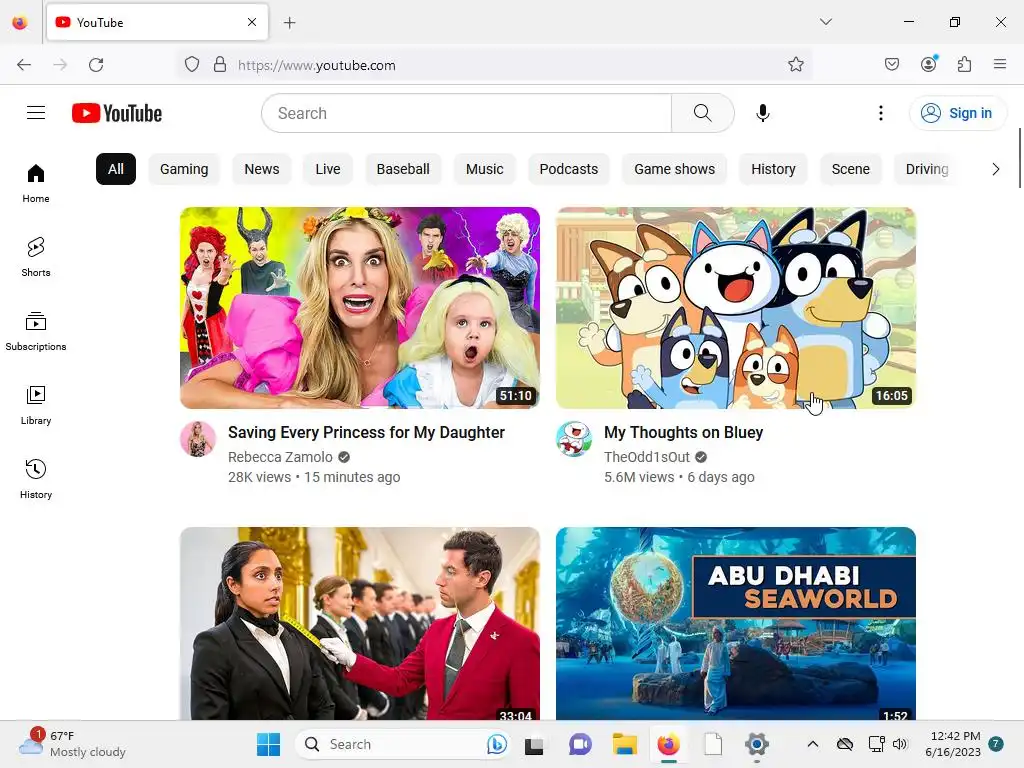Select the Music category chip
Image resolution: width=1024 pixels, height=768 pixels.
485,169
